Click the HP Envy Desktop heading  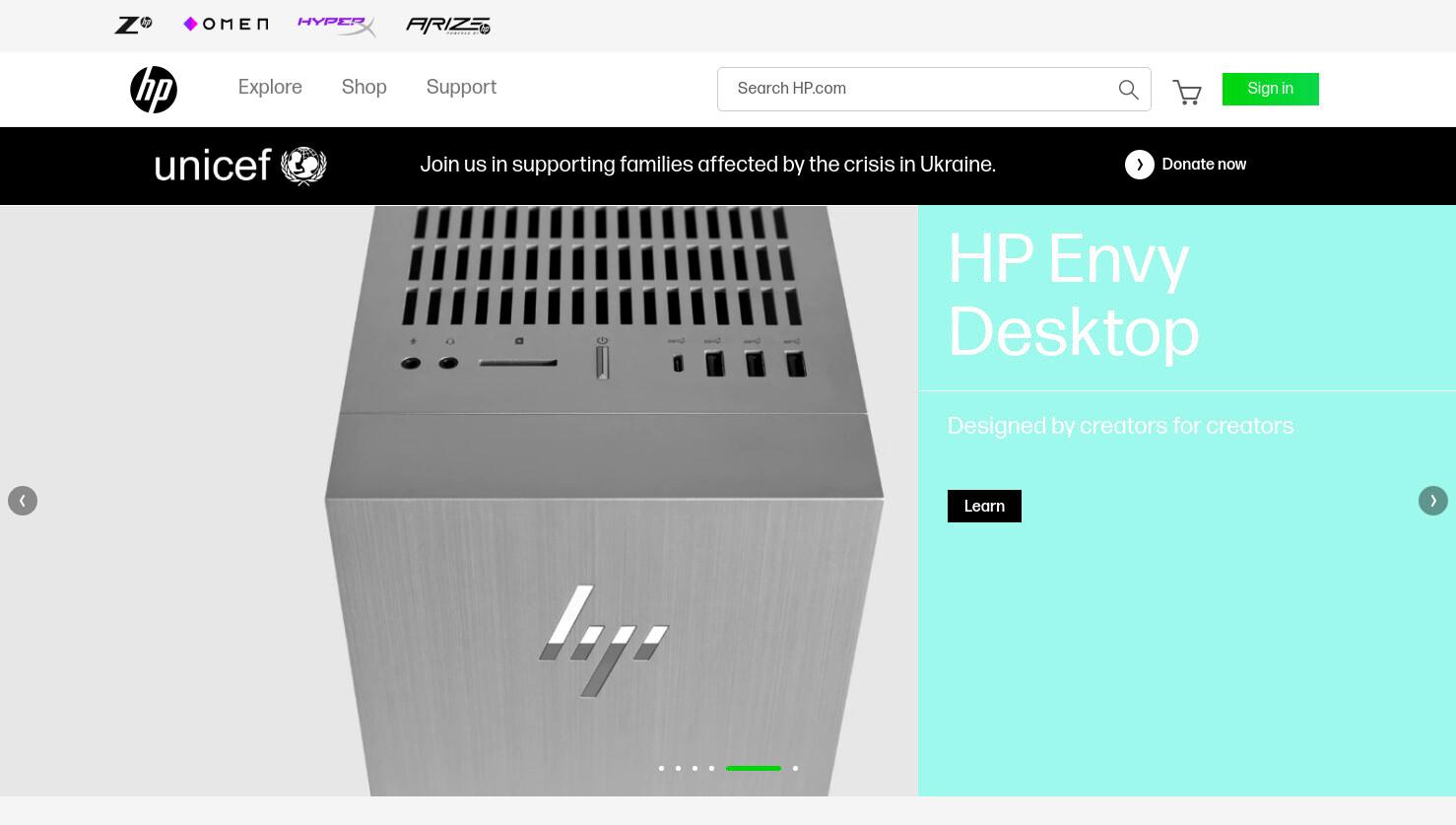pyautogui.click(x=1074, y=296)
